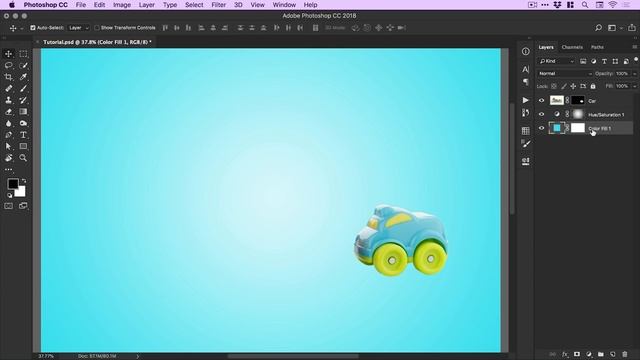The image size is (640, 360).
Task: Click the Photoshop search icon
Action: [598, 28]
